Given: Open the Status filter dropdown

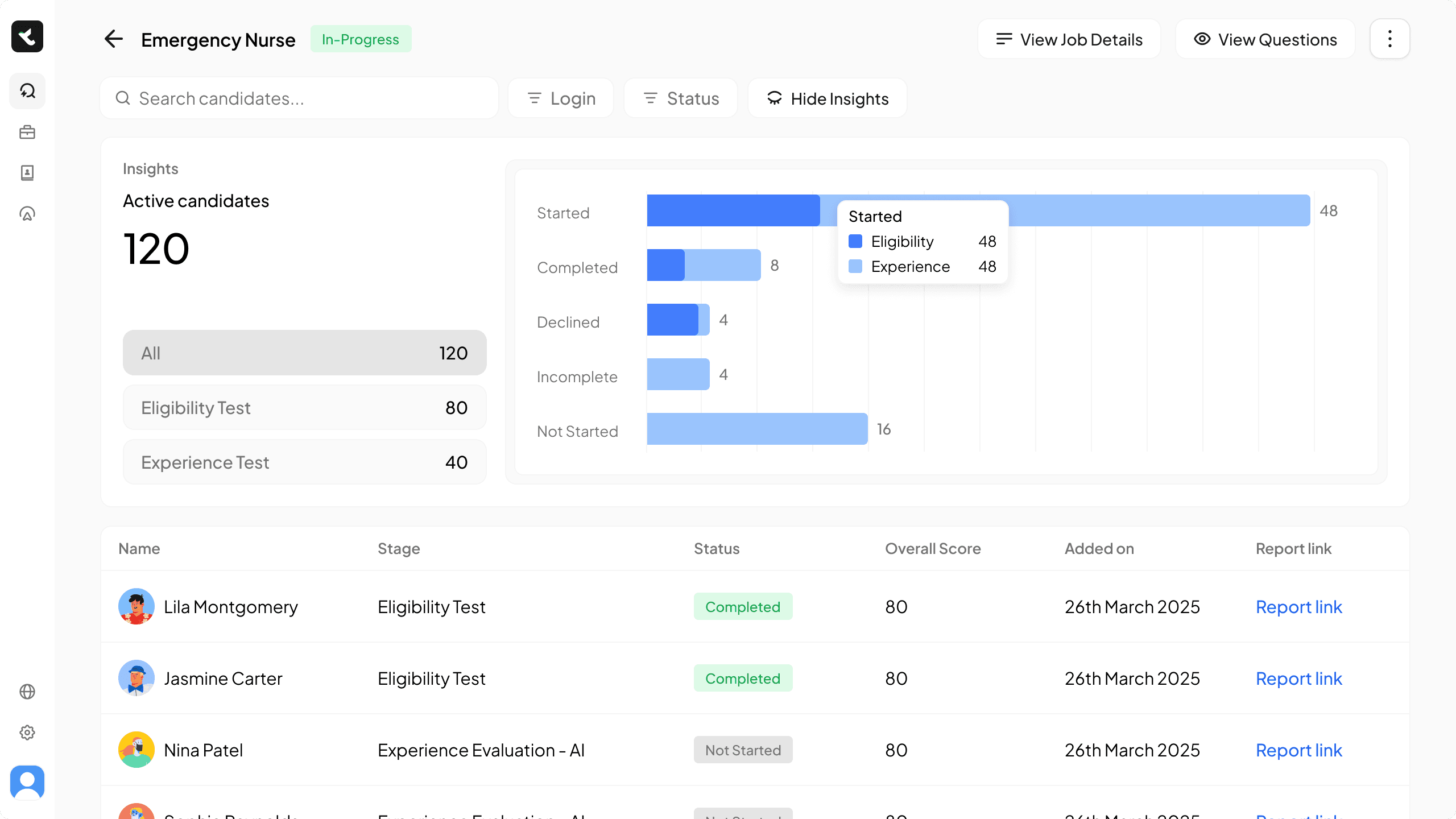Looking at the screenshot, I should pyautogui.click(x=681, y=98).
